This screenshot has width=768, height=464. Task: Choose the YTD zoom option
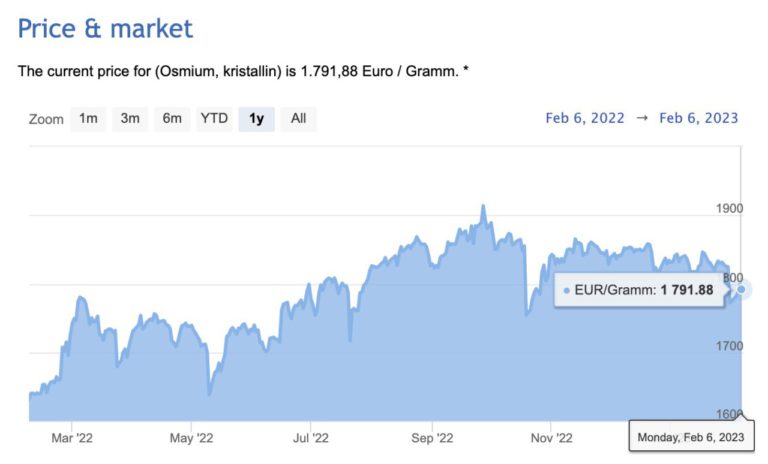tap(214, 119)
